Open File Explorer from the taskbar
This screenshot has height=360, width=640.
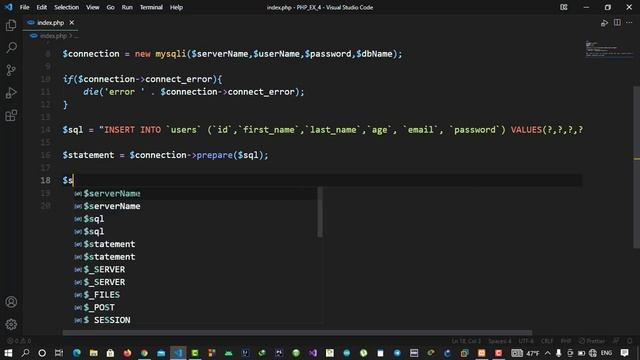pos(93,353)
